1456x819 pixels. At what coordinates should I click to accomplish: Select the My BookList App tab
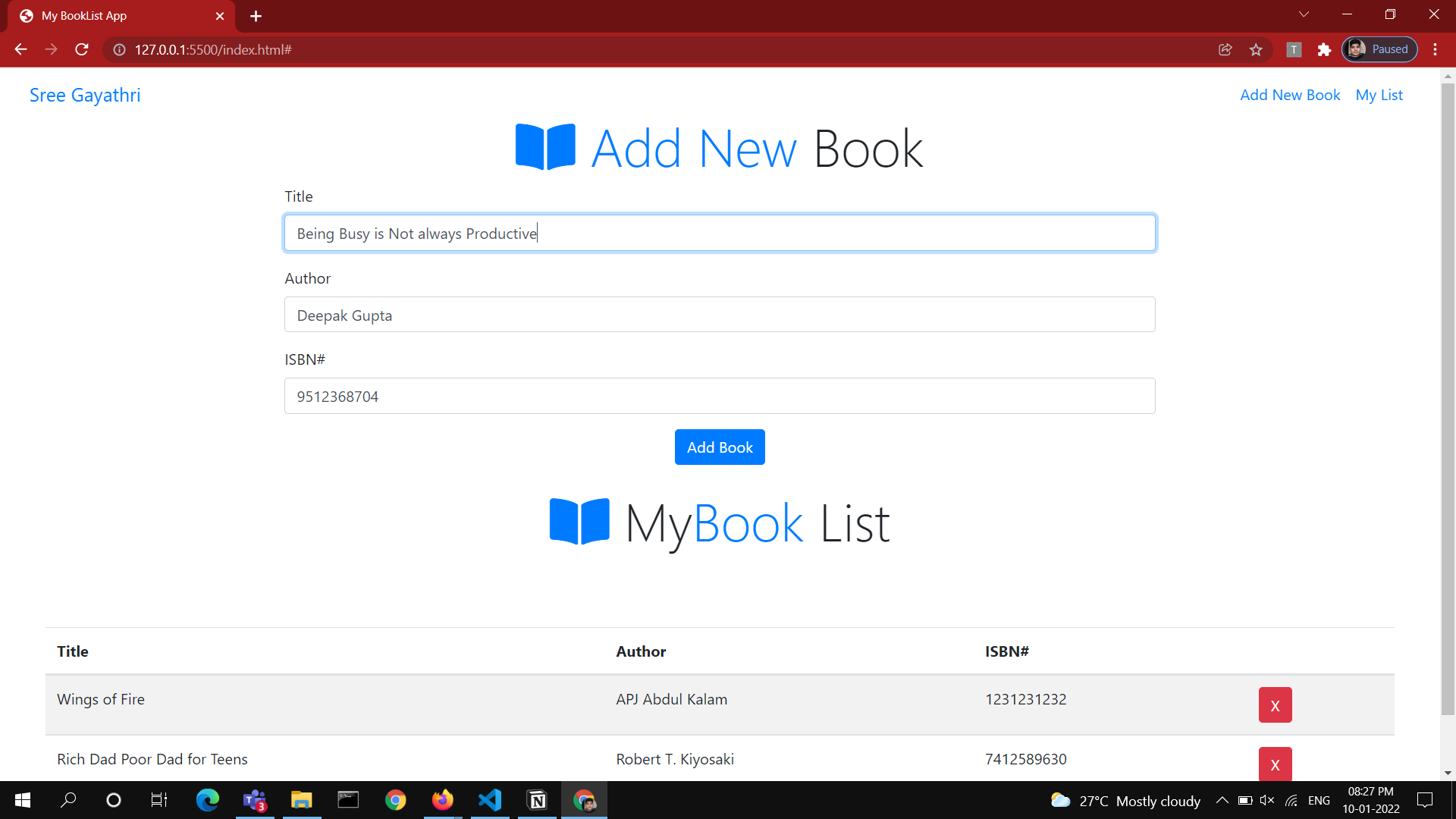point(114,16)
